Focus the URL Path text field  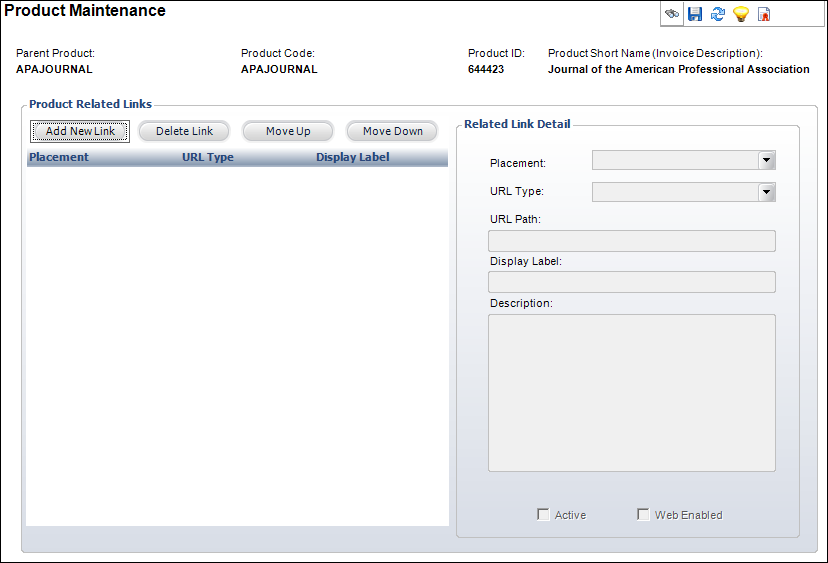[x=632, y=241]
